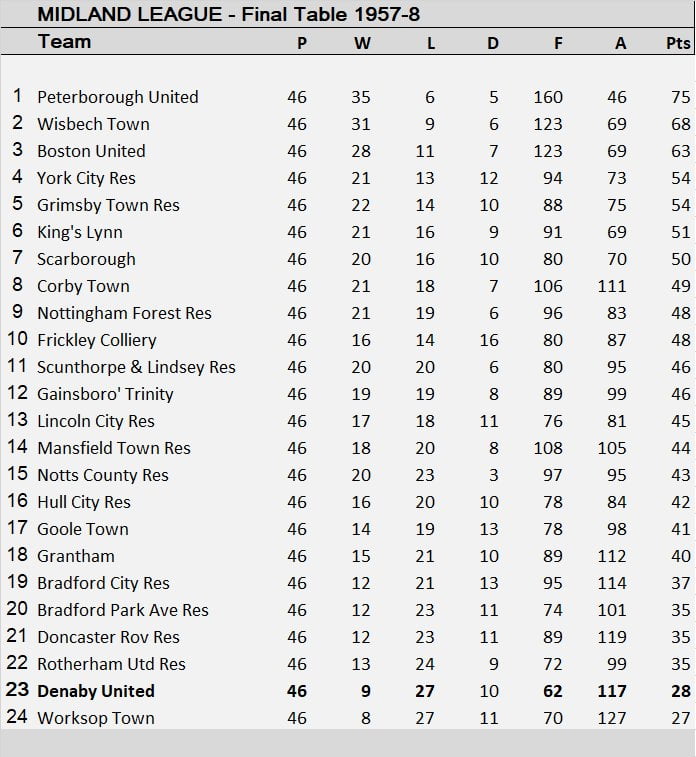
Task: Select Boston United in the table
Action: coord(91,151)
